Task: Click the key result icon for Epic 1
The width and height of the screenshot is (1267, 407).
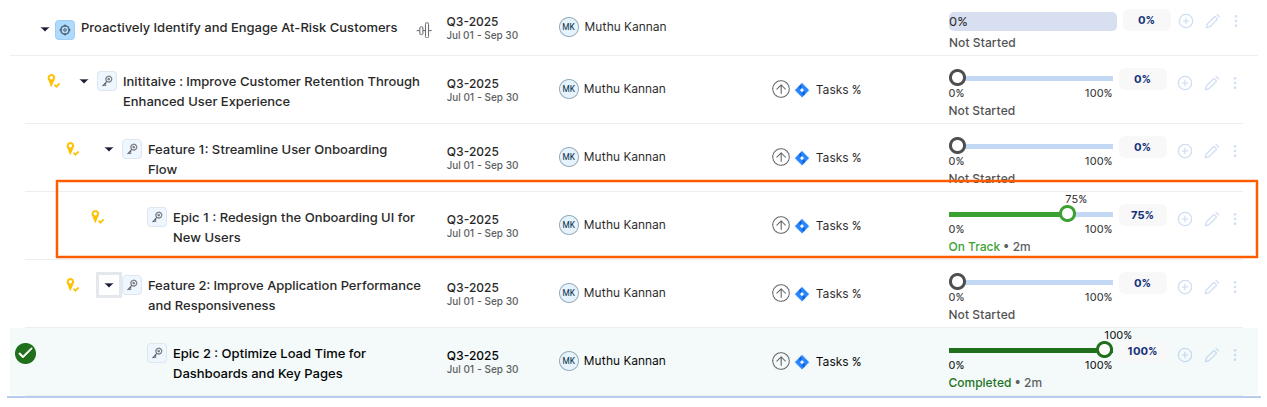Action: pyautogui.click(x=156, y=216)
